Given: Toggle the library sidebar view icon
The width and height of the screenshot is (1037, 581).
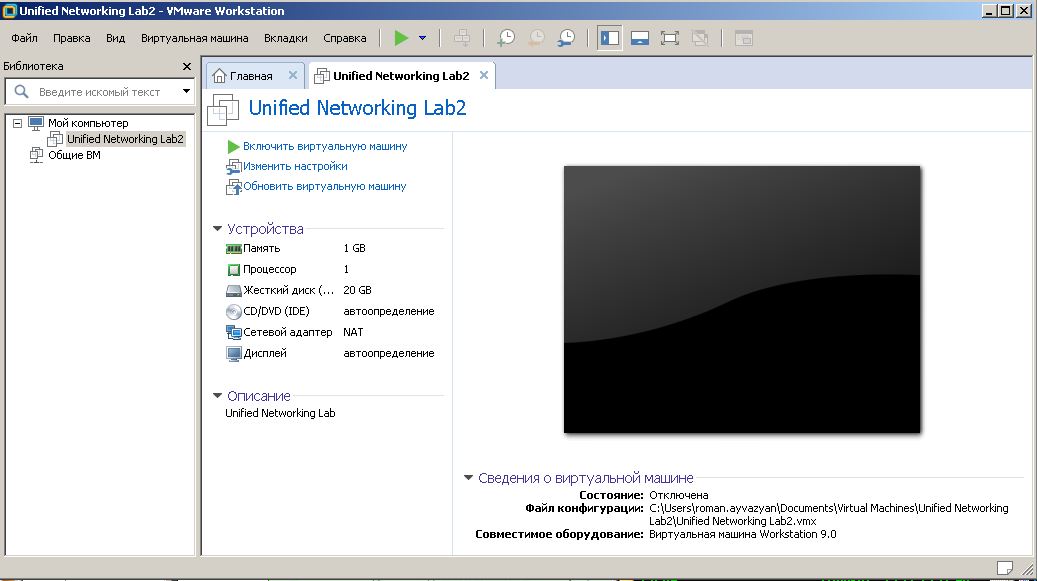Looking at the screenshot, I should point(610,38).
